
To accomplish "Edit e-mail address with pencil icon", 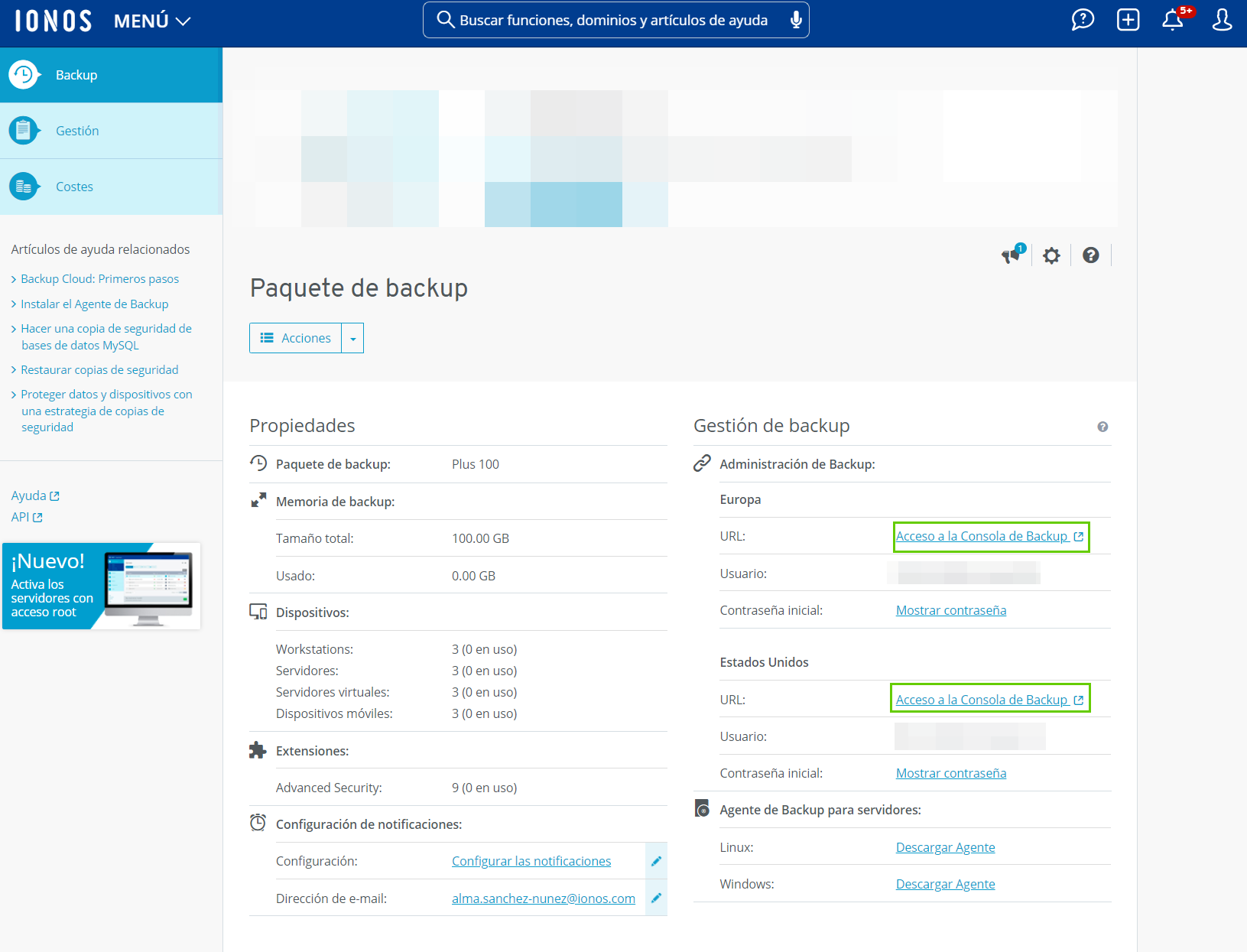I will (656, 898).
